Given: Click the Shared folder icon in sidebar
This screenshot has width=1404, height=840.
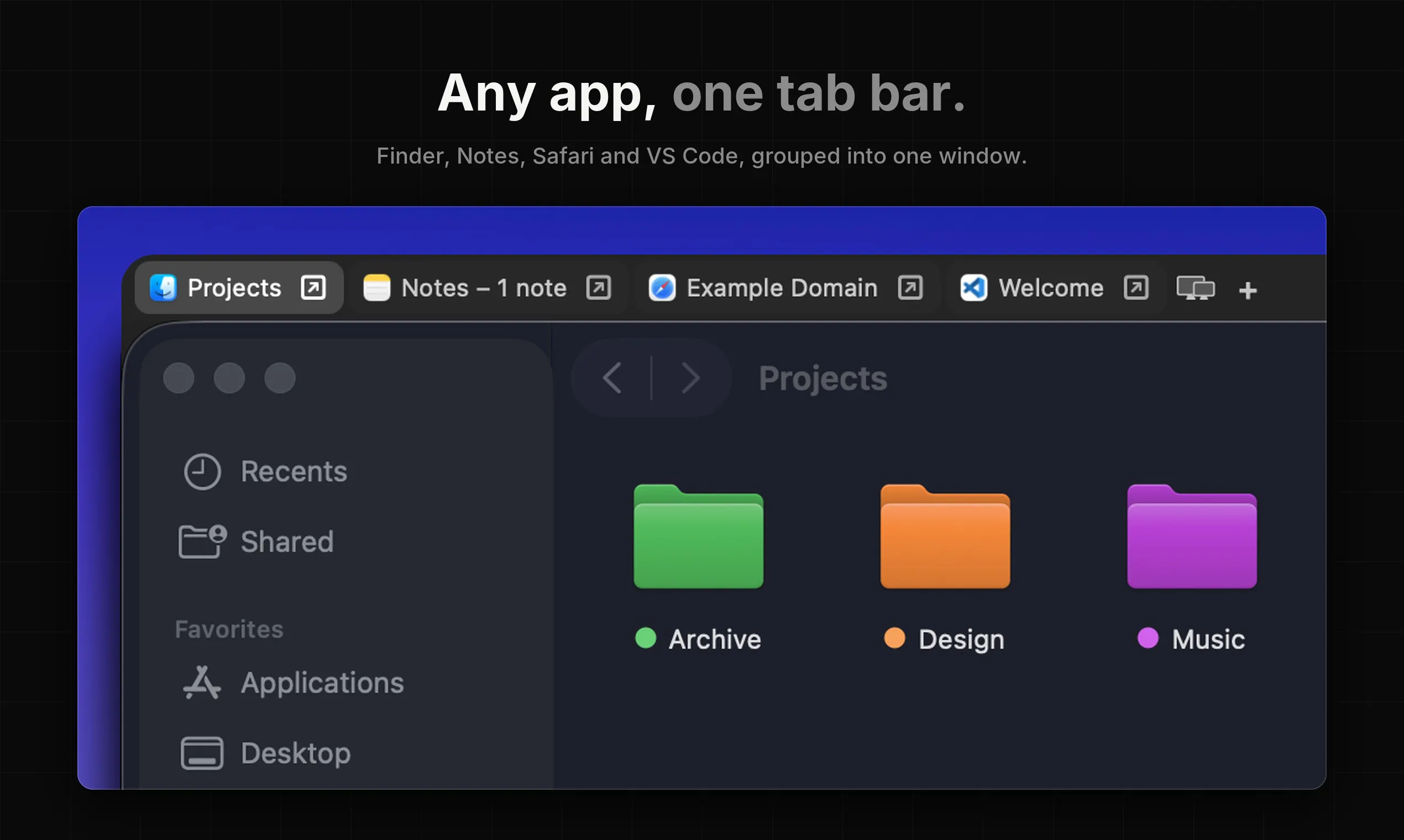Looking at the screenshot, I should [x=203, y=542].
